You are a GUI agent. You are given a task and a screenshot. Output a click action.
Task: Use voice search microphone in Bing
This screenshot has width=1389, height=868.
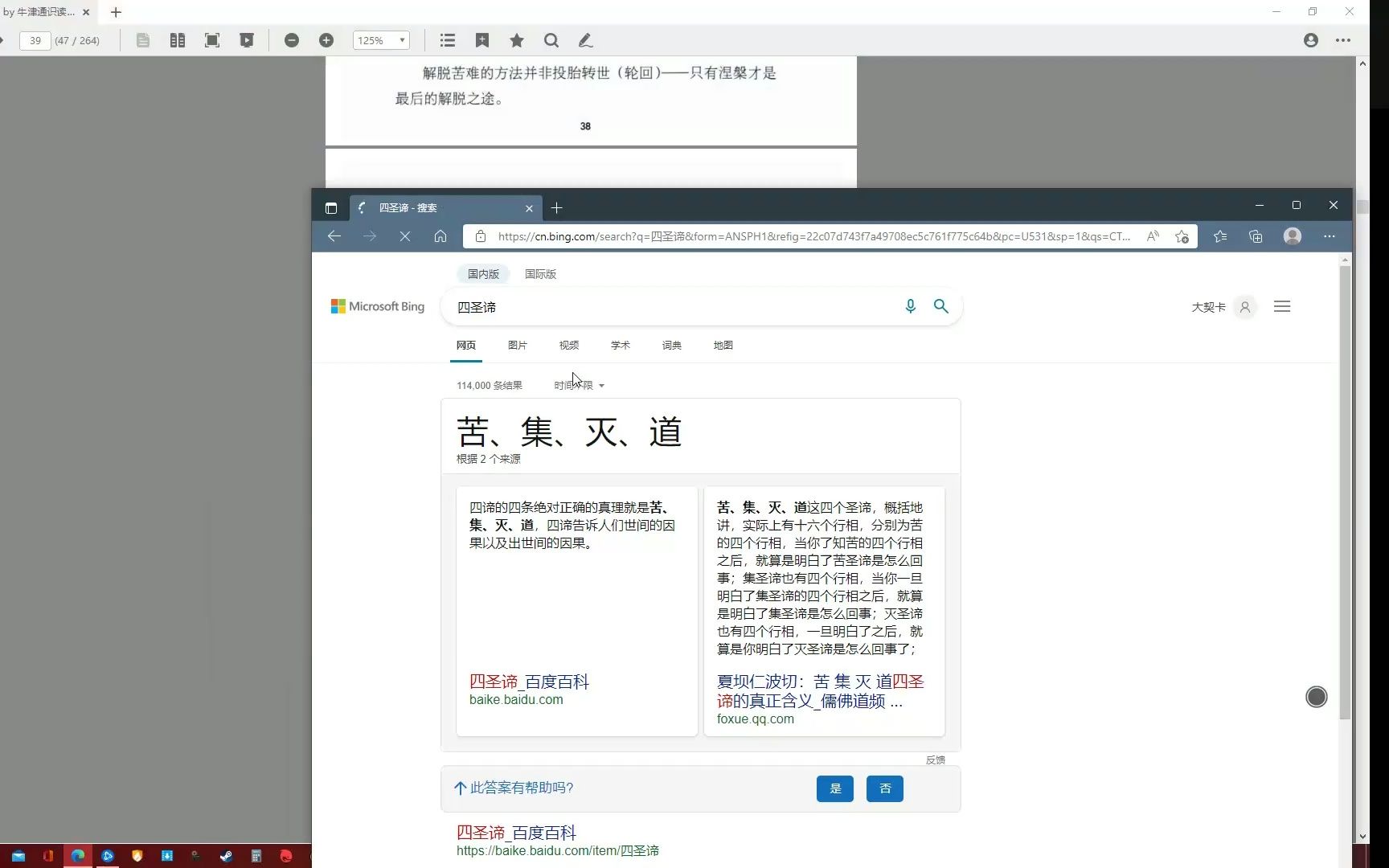(910, 306)
